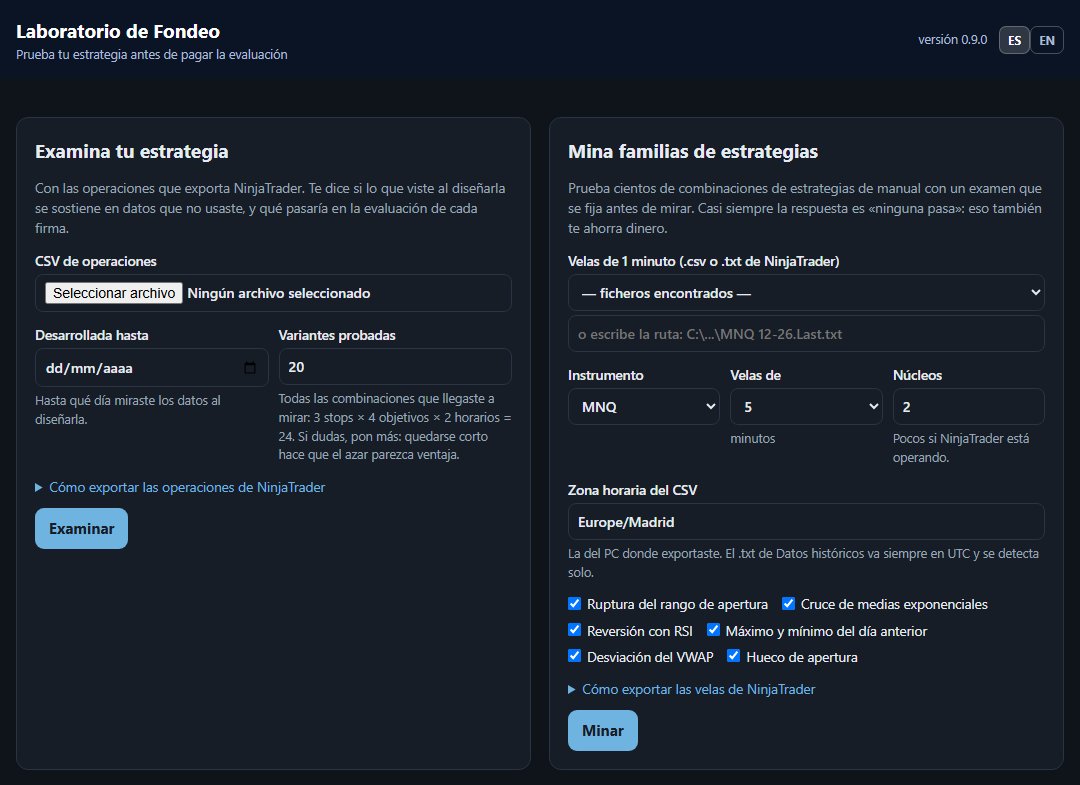The width and height of the screenshot is (1080, 785).
Task: Open the Velas de minutes dropdown
Action: point(806,406)
